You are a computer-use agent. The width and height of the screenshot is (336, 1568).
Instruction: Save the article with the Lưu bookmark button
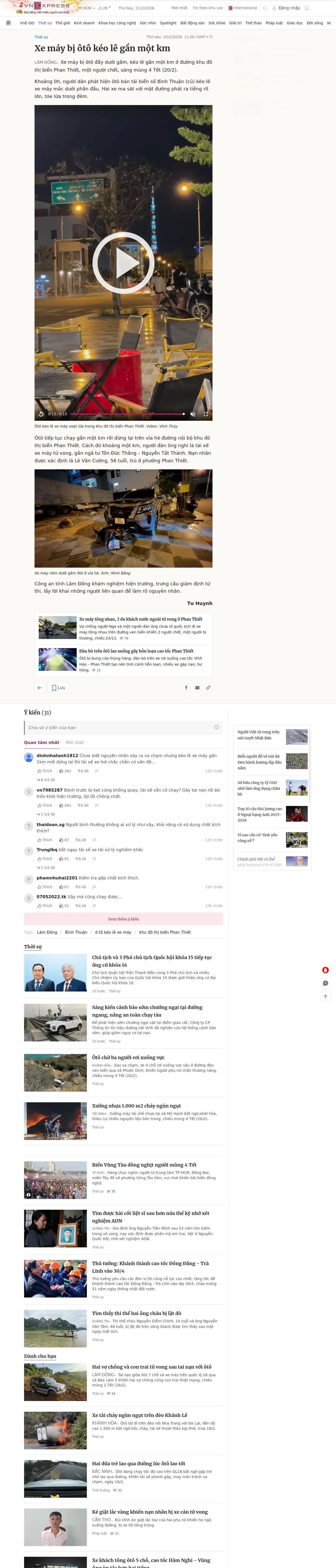point(58,688)
